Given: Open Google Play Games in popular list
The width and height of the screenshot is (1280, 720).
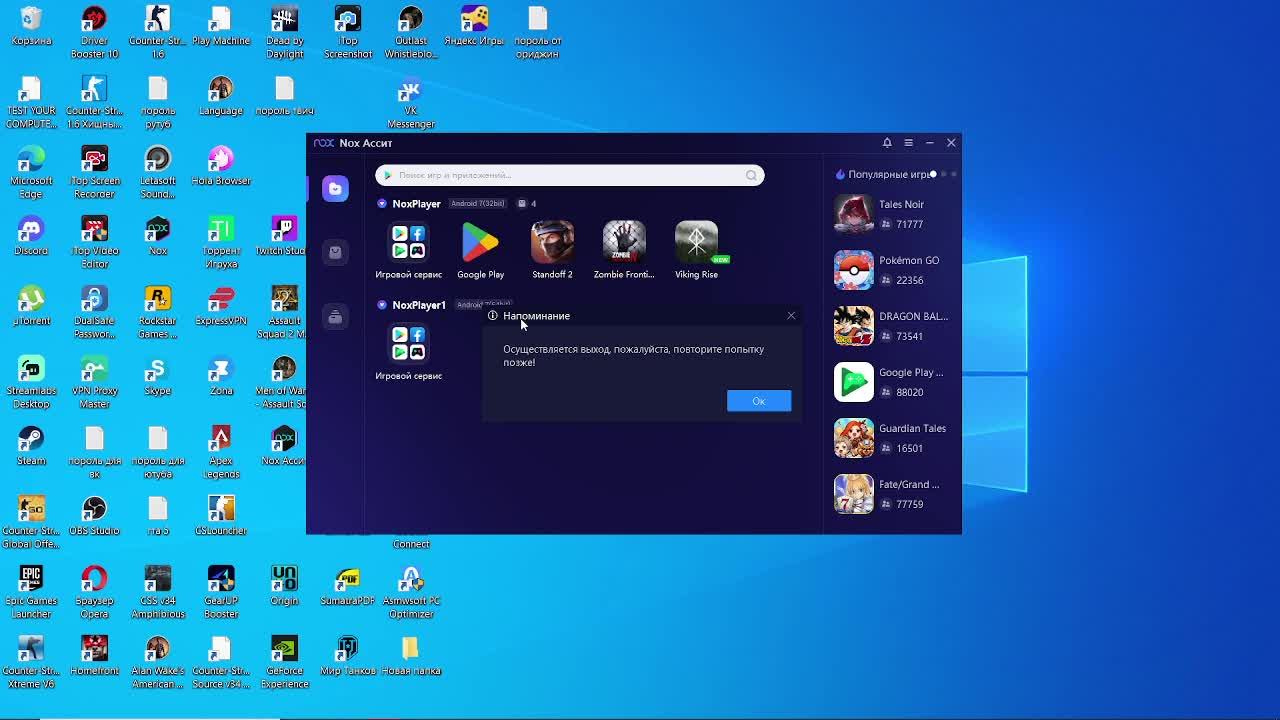Looking at the screenshot, I should (890, 382).
